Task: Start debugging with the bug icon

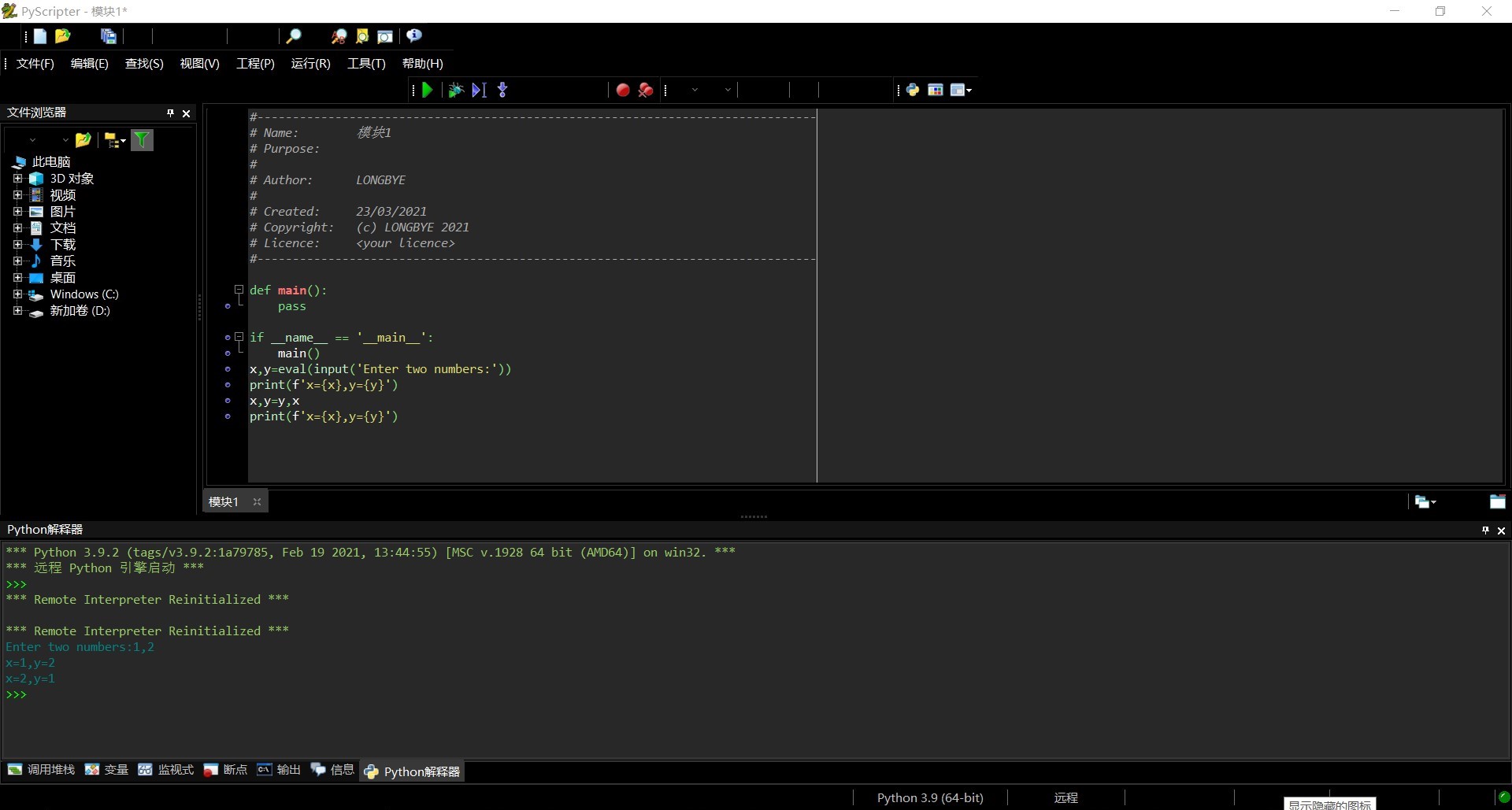Action: (x=455, y=91)
